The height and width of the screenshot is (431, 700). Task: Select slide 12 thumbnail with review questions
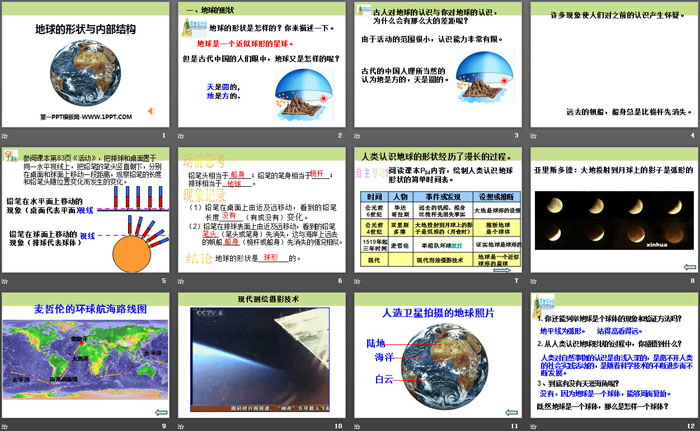point(614,356)
